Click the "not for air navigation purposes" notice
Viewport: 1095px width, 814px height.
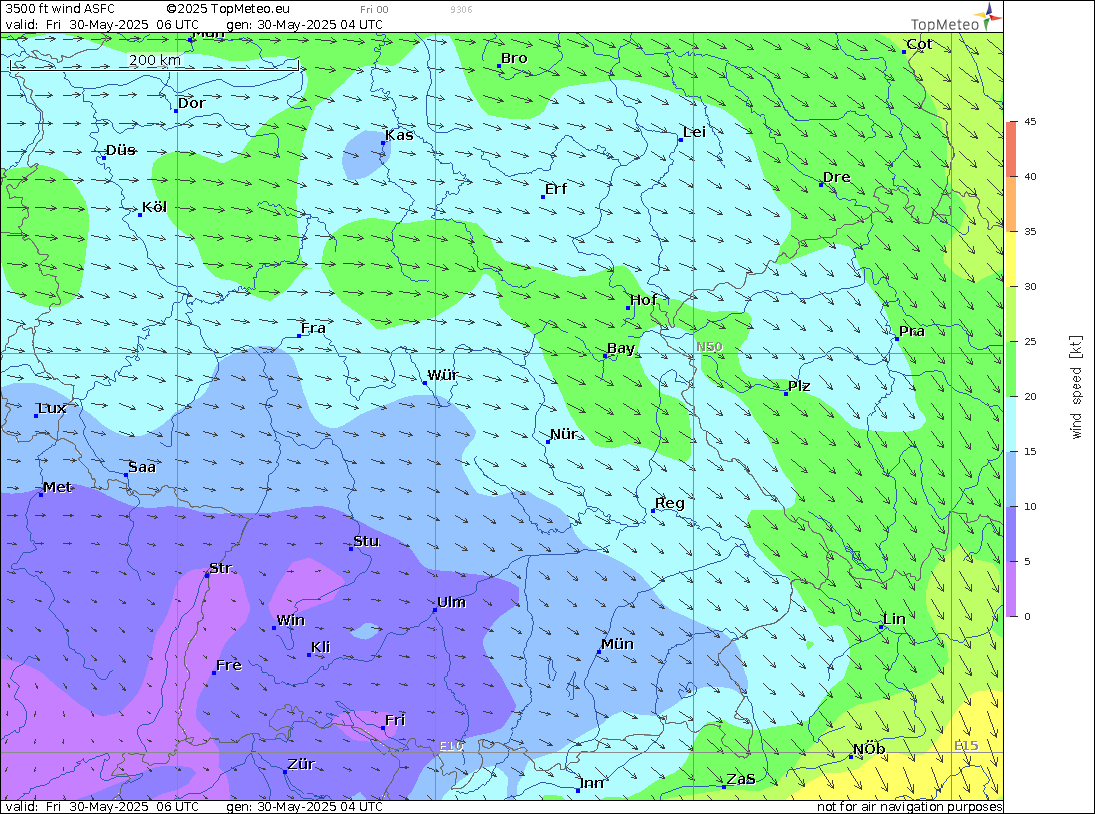[910, 807]
